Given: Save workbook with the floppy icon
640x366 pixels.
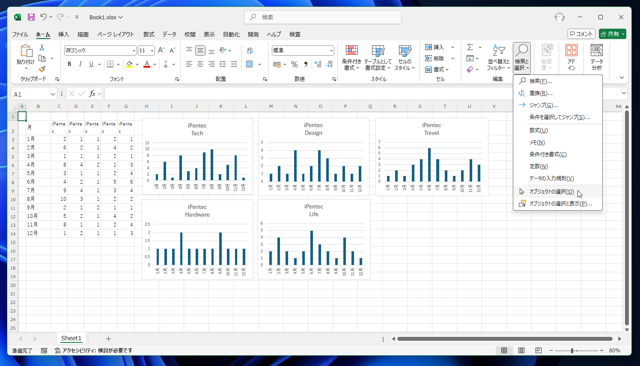Looking at the screenshot, I should 31,17.
